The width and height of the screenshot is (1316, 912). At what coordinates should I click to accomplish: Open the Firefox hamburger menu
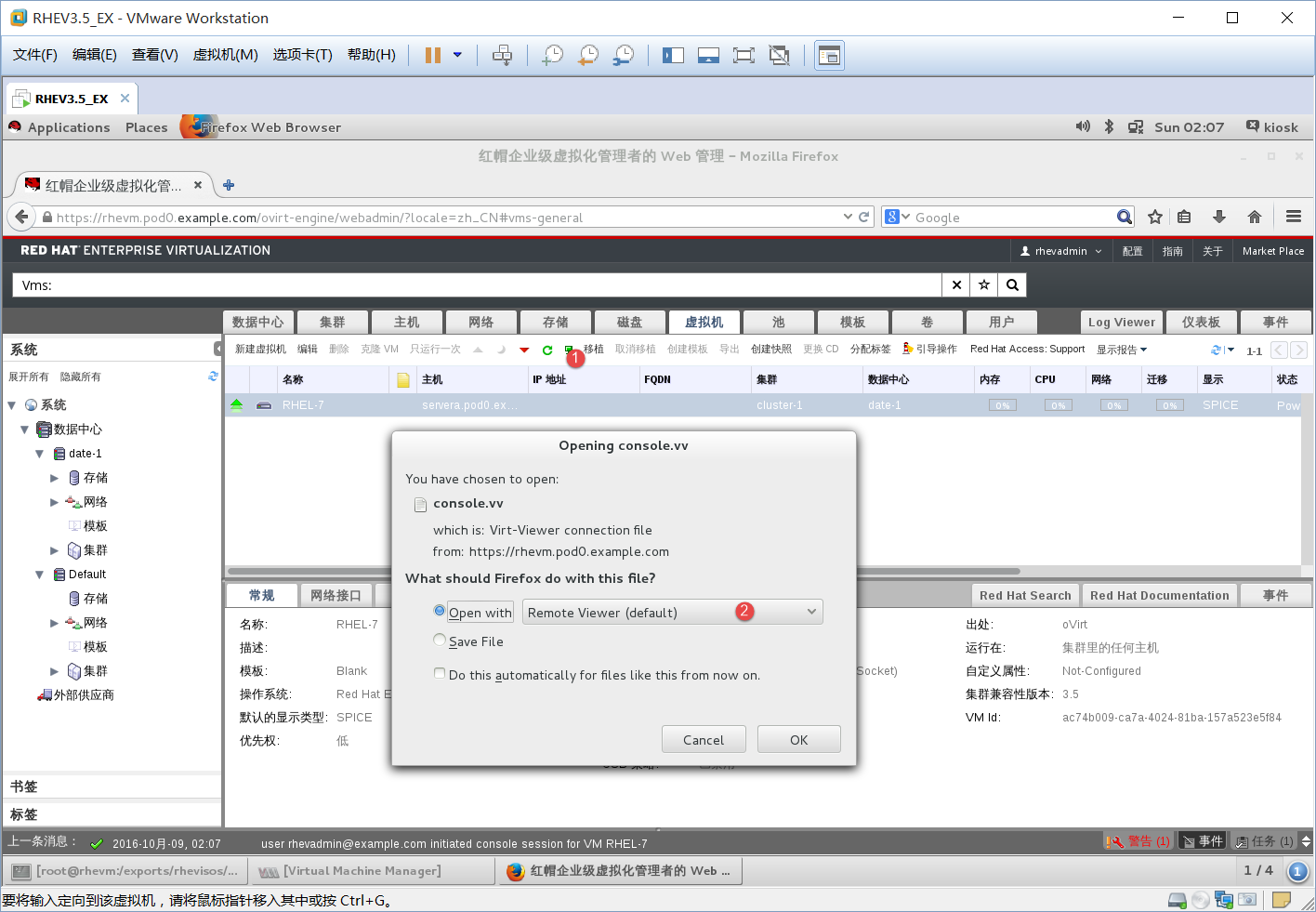coord(1294,217)
